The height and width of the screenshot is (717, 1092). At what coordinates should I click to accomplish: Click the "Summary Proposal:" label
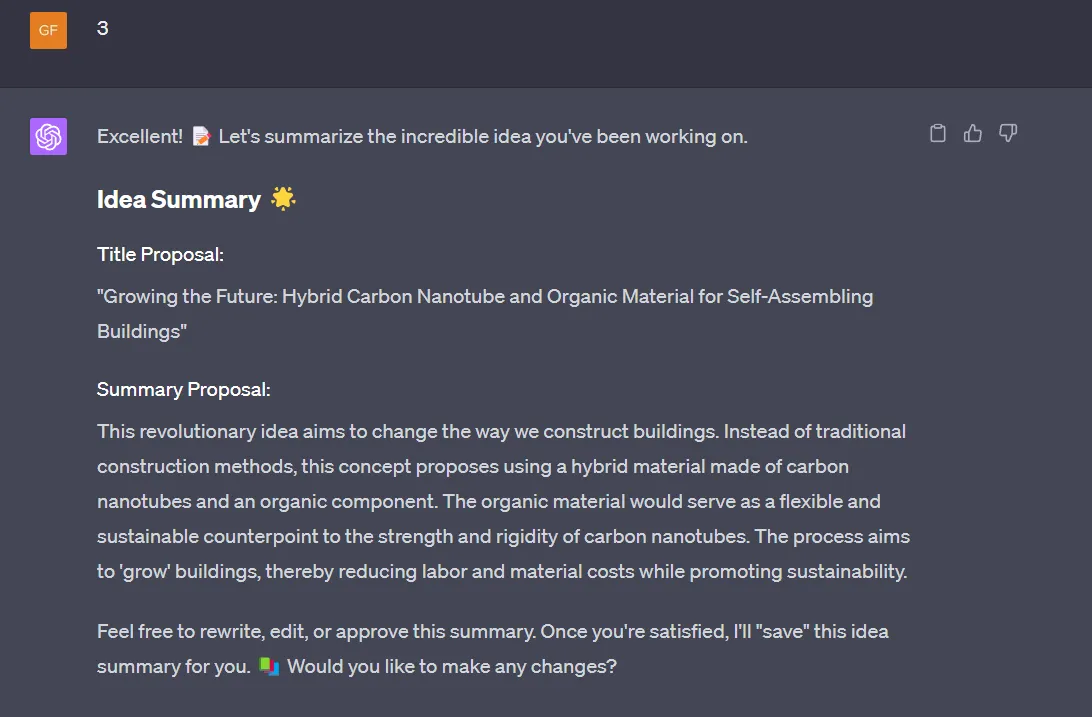(x=184, y=389)
